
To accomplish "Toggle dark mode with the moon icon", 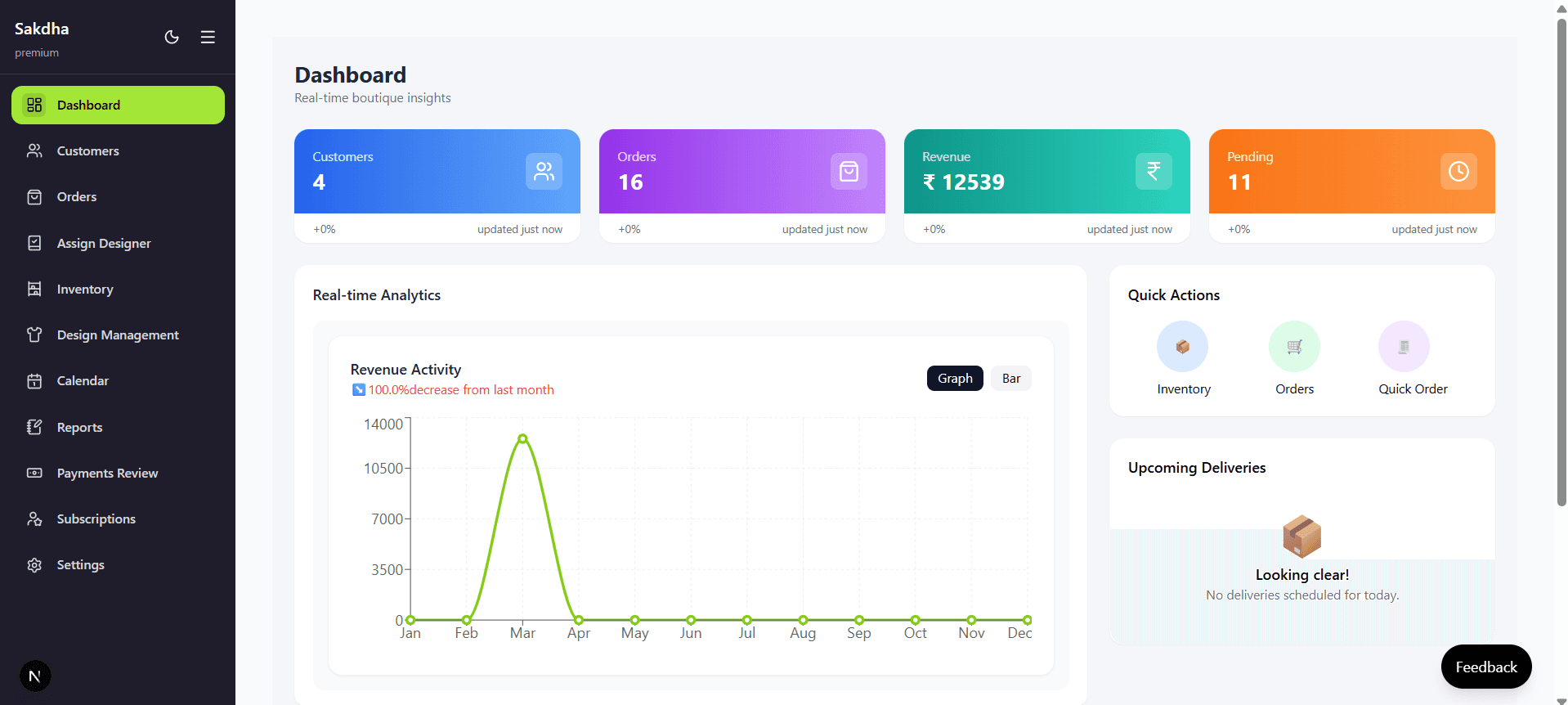I will coord(172,37).
